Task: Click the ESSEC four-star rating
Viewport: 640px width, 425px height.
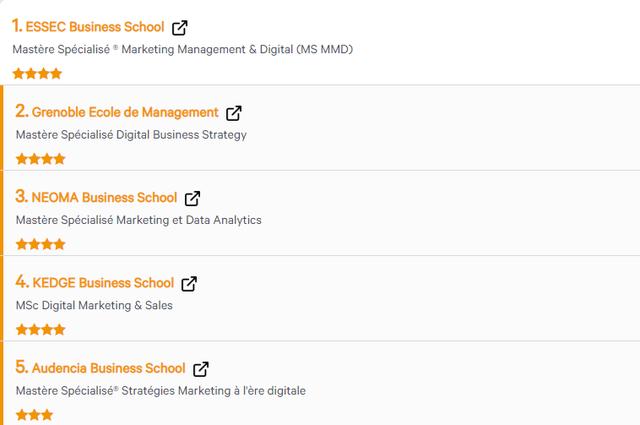Action: pyautogui.click(x=37, y=74)
